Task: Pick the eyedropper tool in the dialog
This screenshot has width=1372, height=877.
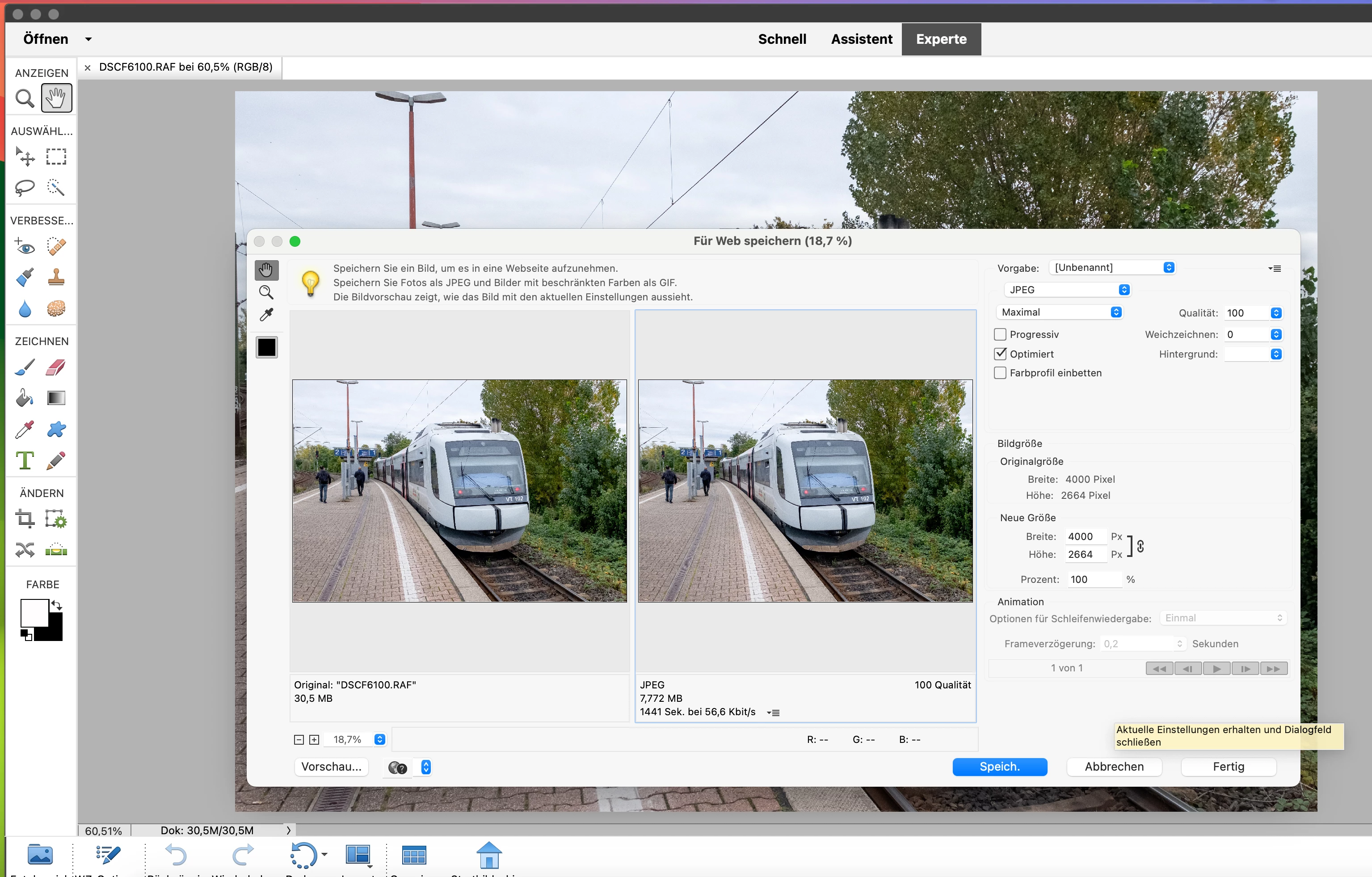Action: click(266, 315)
